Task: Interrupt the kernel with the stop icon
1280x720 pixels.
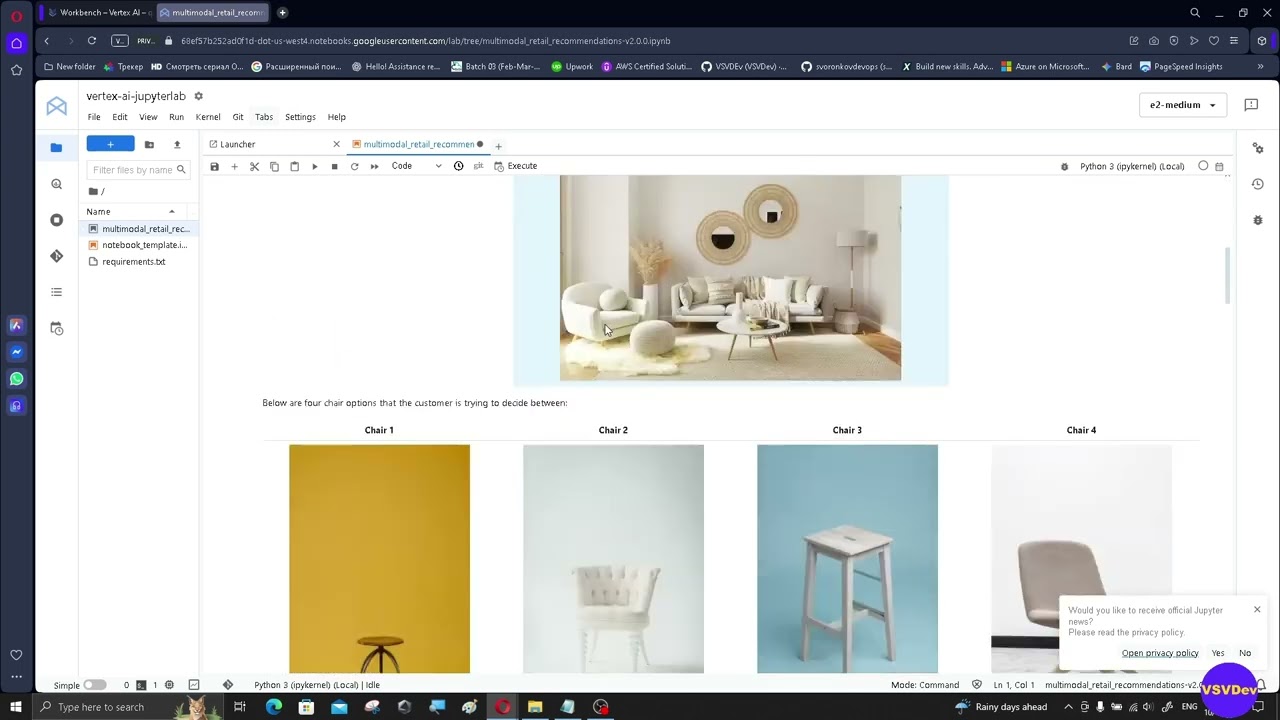Action: pyautogui.click(x=334, y=166)
